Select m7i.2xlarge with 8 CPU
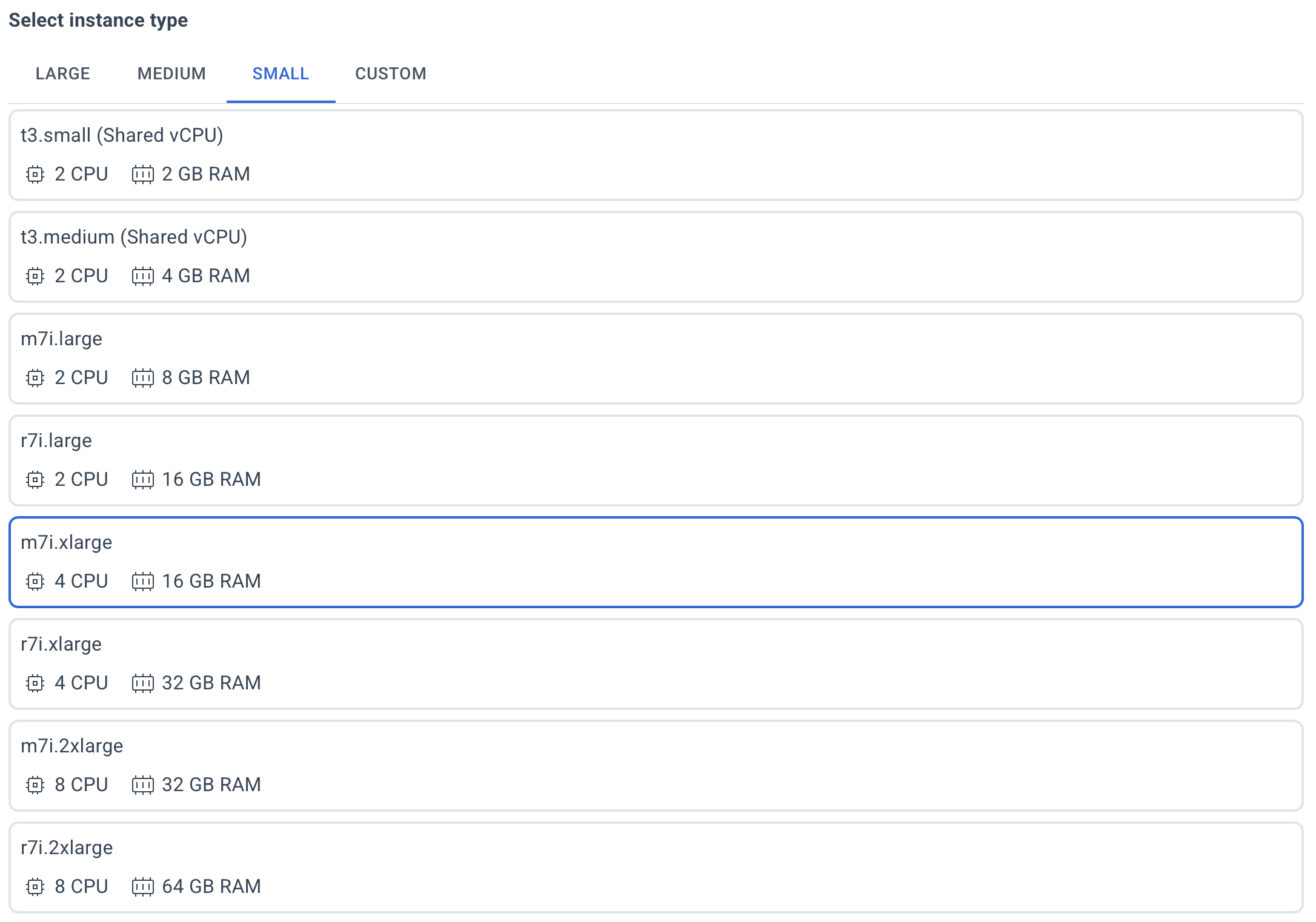This screenshot has height=922, width=1316. (x=656, y=766)
